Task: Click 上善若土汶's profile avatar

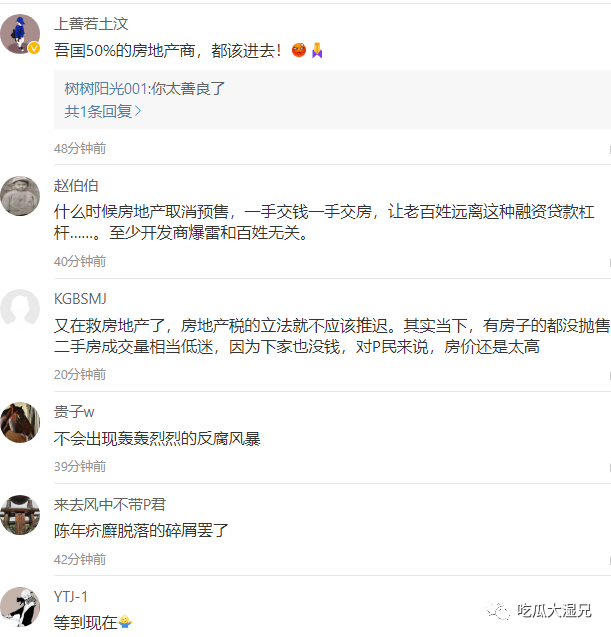Action: click(20, 34)
